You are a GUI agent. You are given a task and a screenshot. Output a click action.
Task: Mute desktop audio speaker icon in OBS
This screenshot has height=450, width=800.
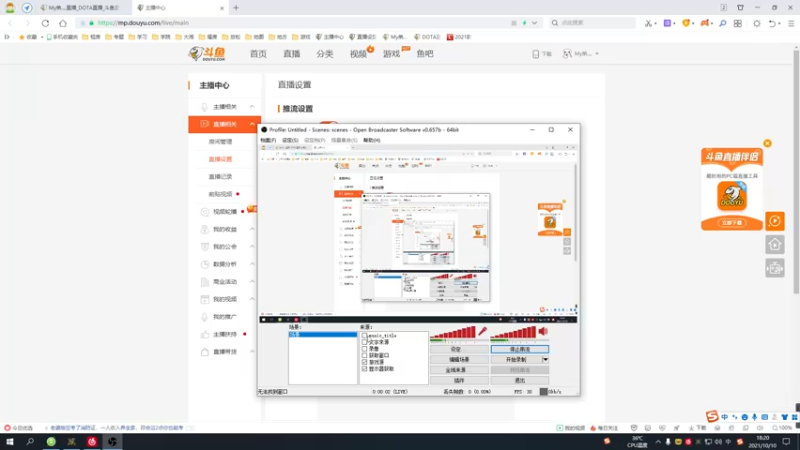click(543, 332)
